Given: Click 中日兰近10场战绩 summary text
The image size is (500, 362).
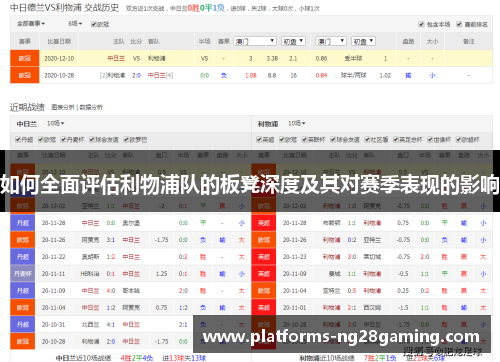Looking at the screenshot, I should (83, 358).
